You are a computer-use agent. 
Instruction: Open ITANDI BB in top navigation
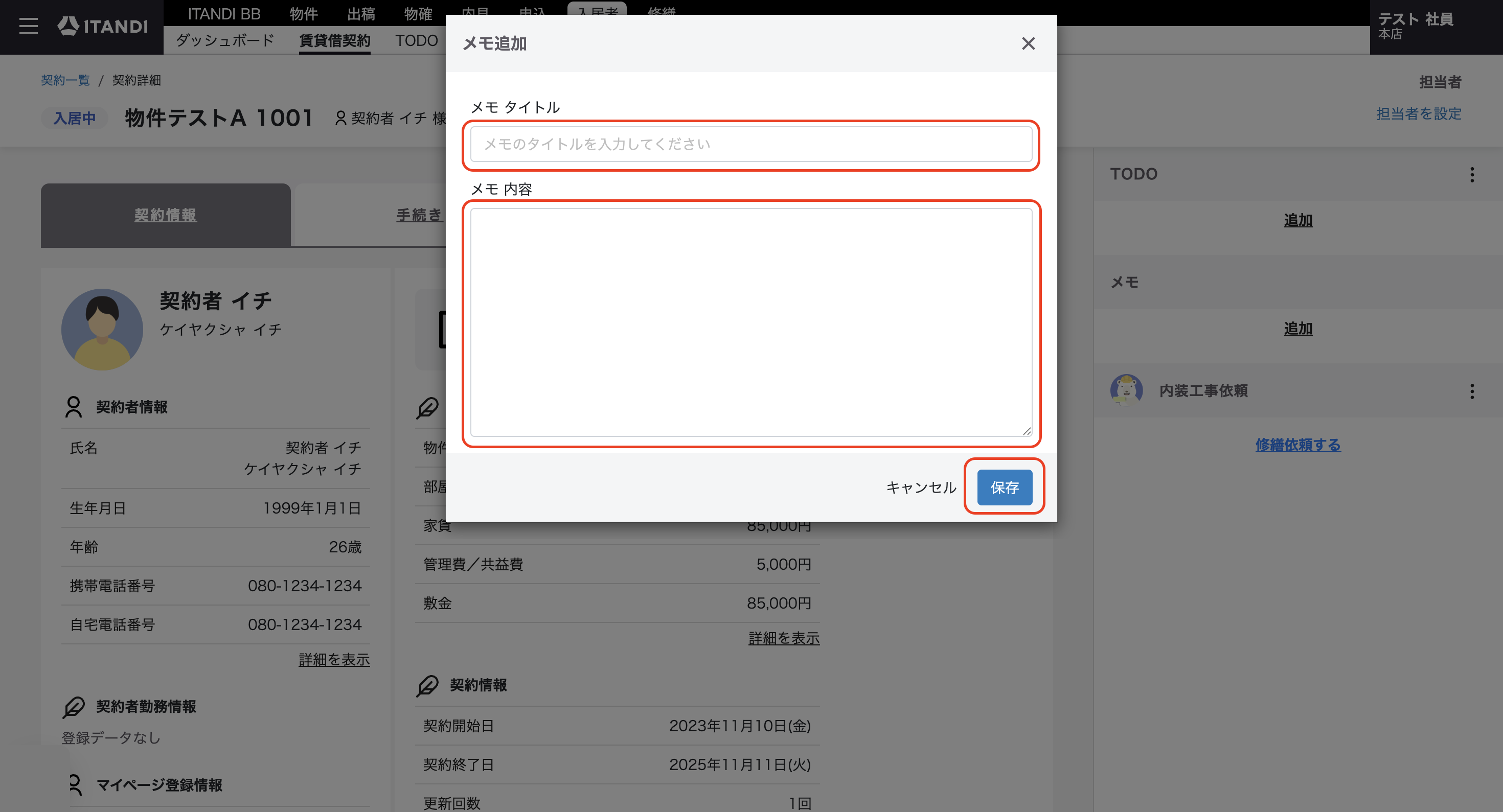(x=223, y=13)
